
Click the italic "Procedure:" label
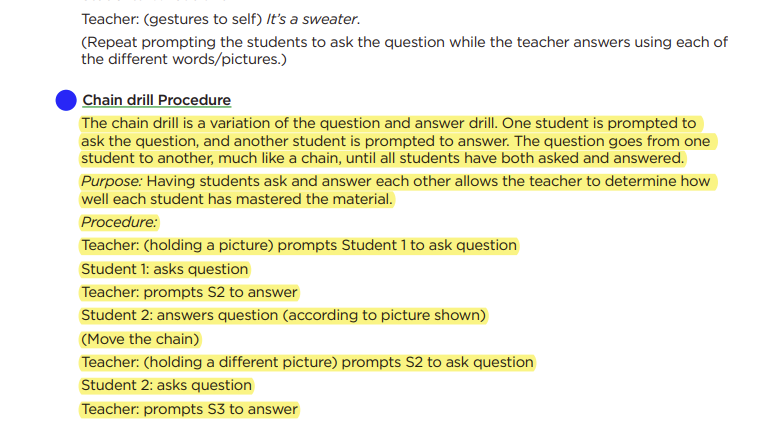pos(119,222)
